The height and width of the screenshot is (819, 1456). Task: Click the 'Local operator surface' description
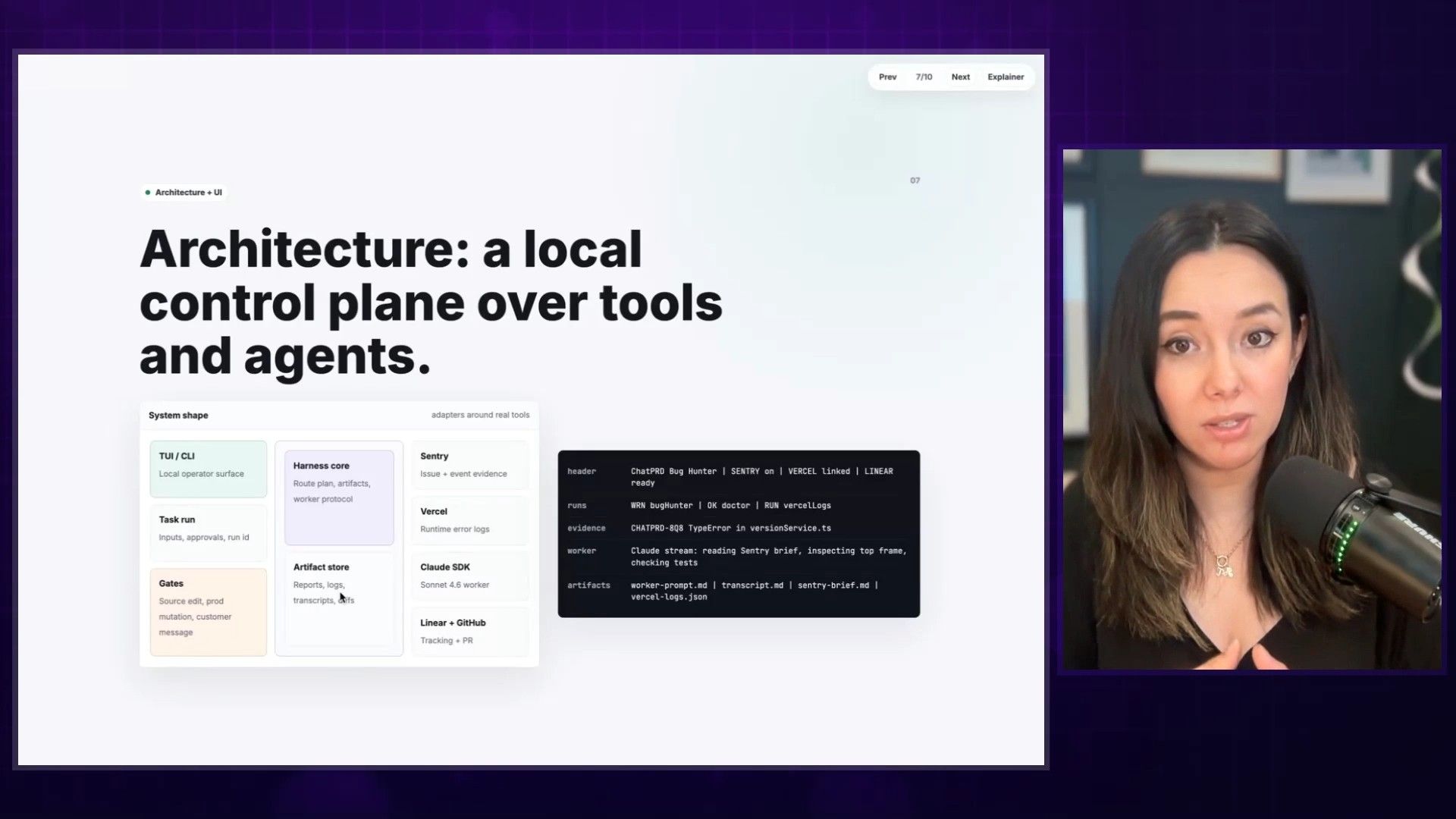pyautogui.click(x=202, y=474)
